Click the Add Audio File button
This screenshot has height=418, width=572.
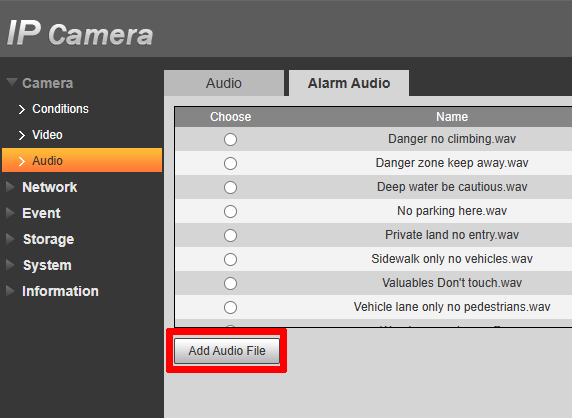pos(227,351)
